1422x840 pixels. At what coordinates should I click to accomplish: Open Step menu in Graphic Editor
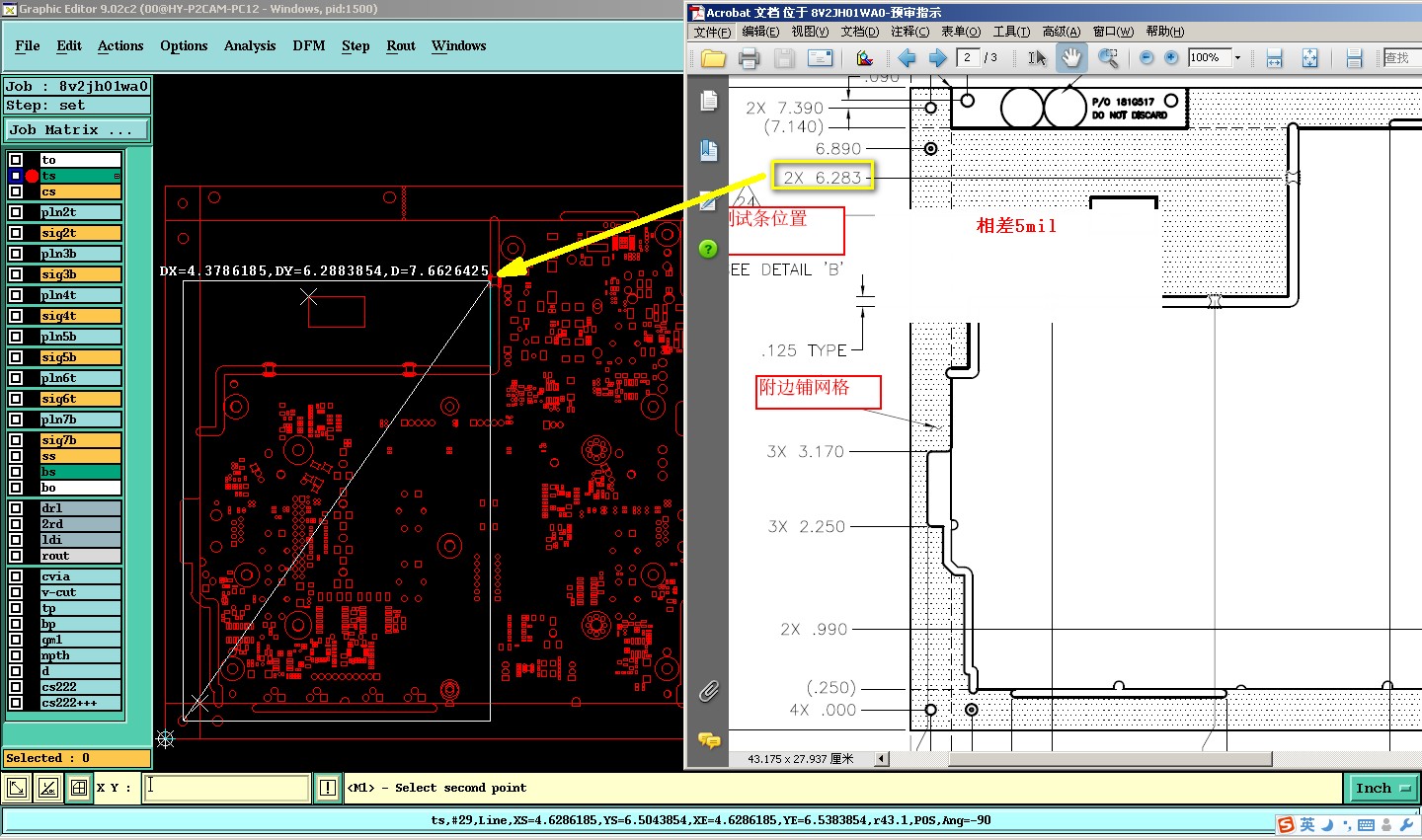tap(355, 45)
